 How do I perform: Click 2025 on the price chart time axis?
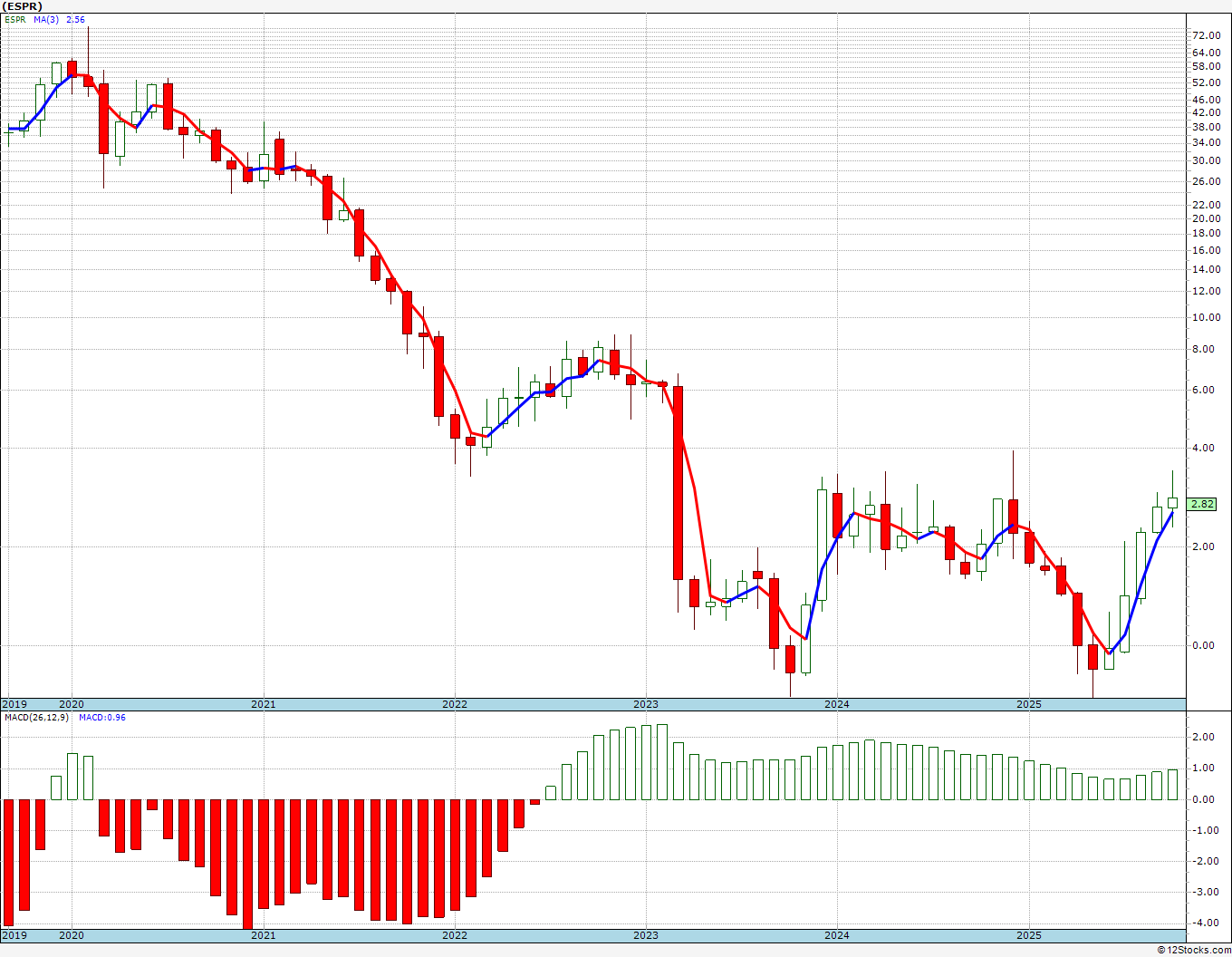click(1028, 704)
